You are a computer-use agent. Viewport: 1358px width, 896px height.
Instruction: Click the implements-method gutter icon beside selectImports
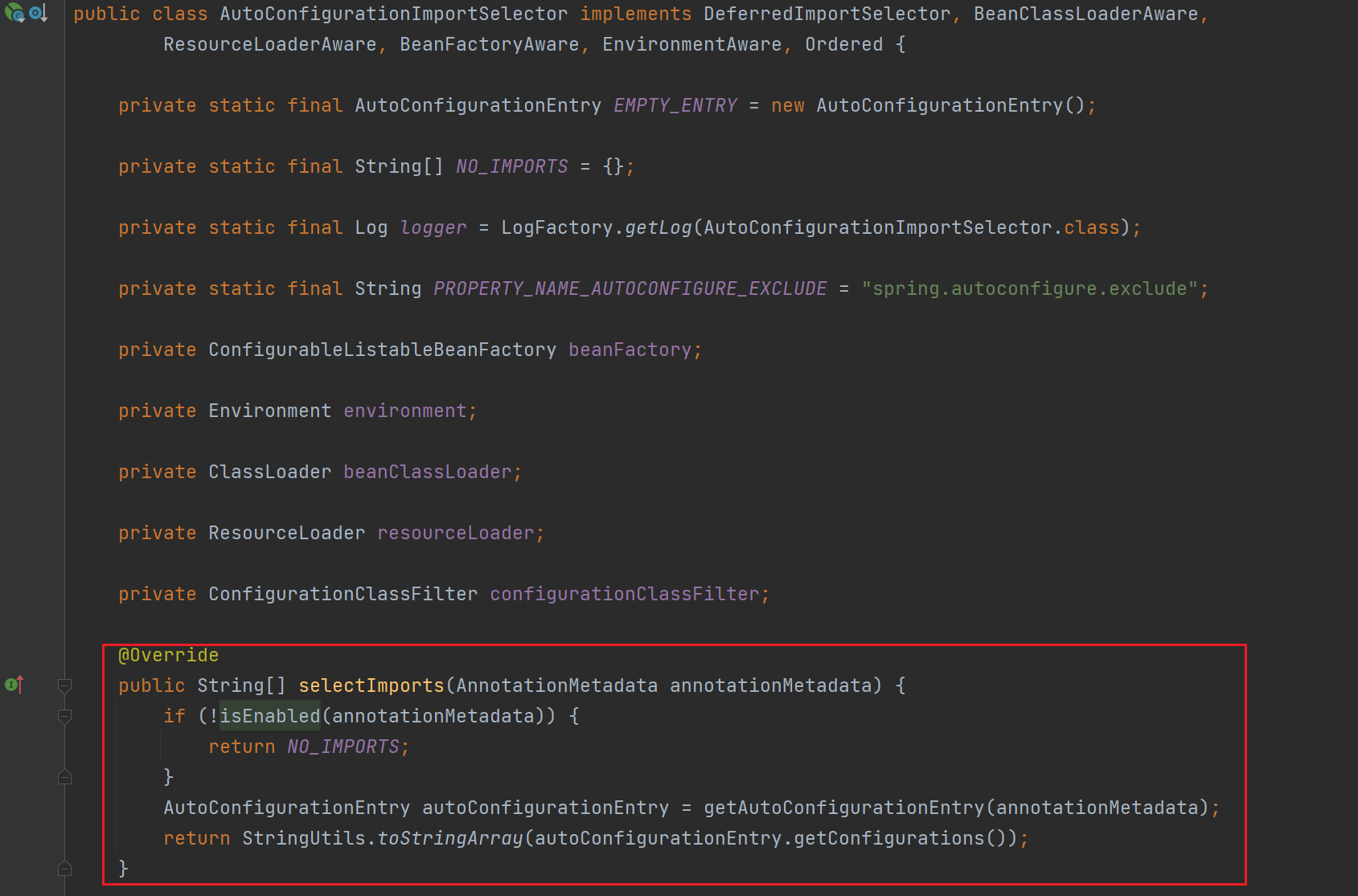(14, 685)
